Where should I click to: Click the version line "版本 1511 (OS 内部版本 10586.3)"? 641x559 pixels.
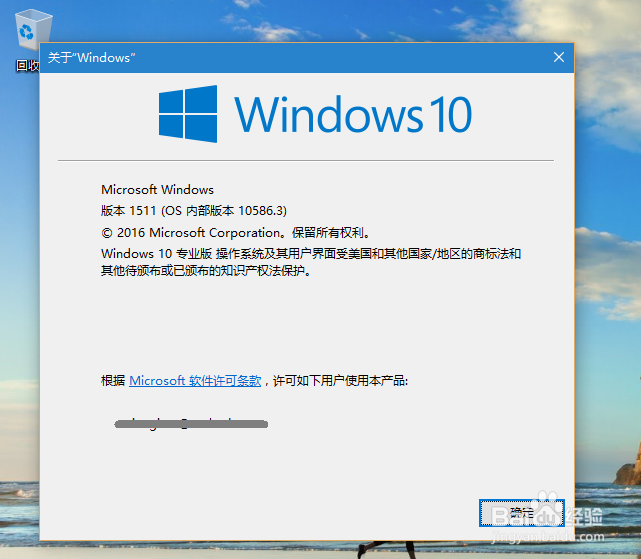pos(194,211)
